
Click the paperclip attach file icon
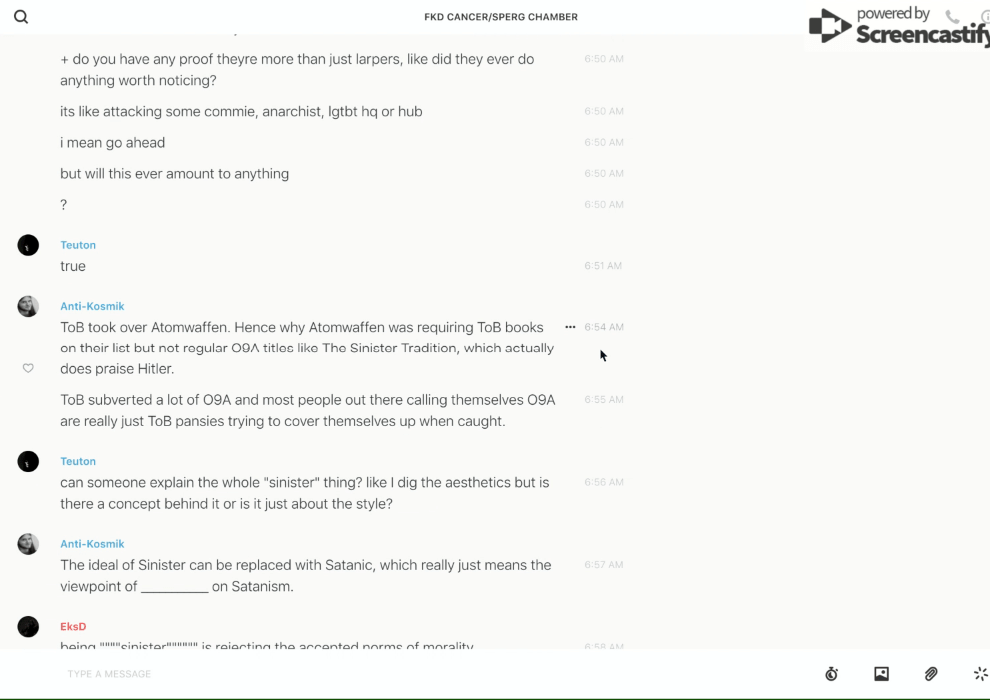click(x=931, y=674)
